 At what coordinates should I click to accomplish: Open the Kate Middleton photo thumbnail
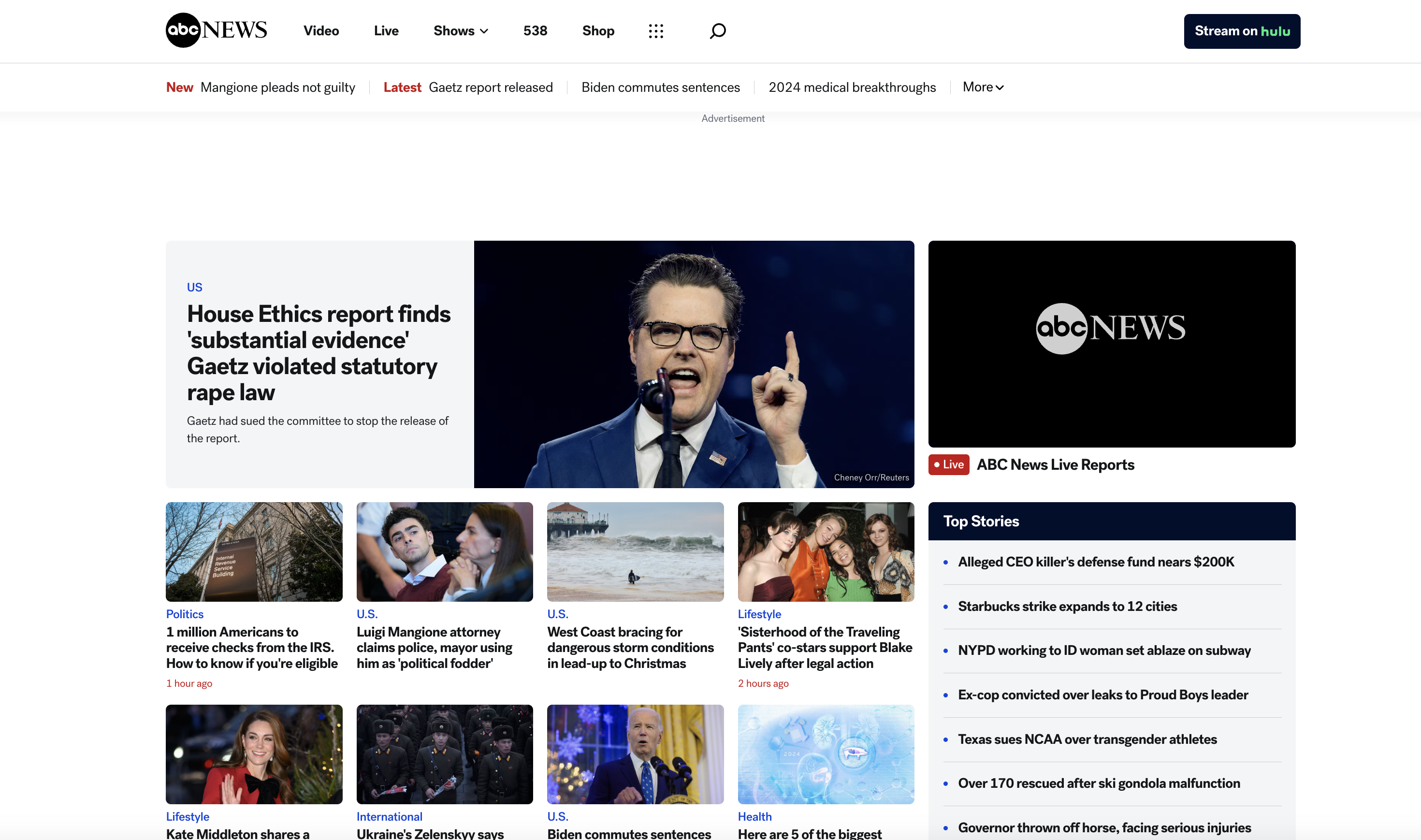tap(254, 754)
